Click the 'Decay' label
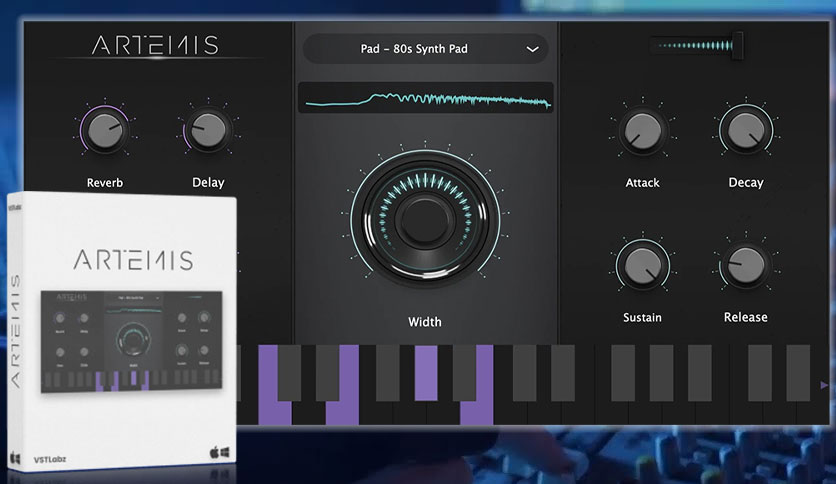Viewport: 836px width, 484px height. (x=746, y=183)
